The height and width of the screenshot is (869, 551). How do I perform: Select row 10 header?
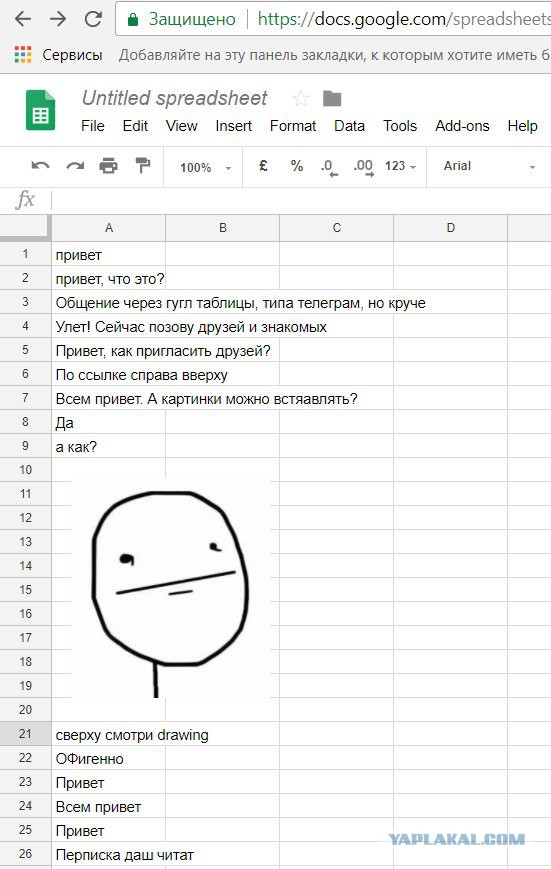point(25,470)
